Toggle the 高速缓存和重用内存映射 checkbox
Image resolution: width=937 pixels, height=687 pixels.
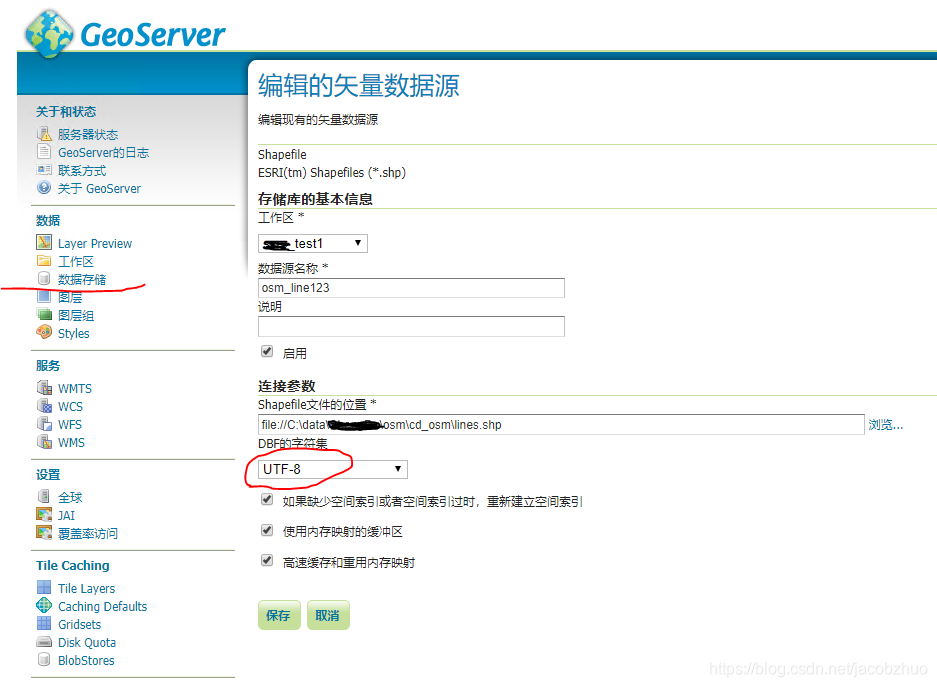[x=267, y=561]
